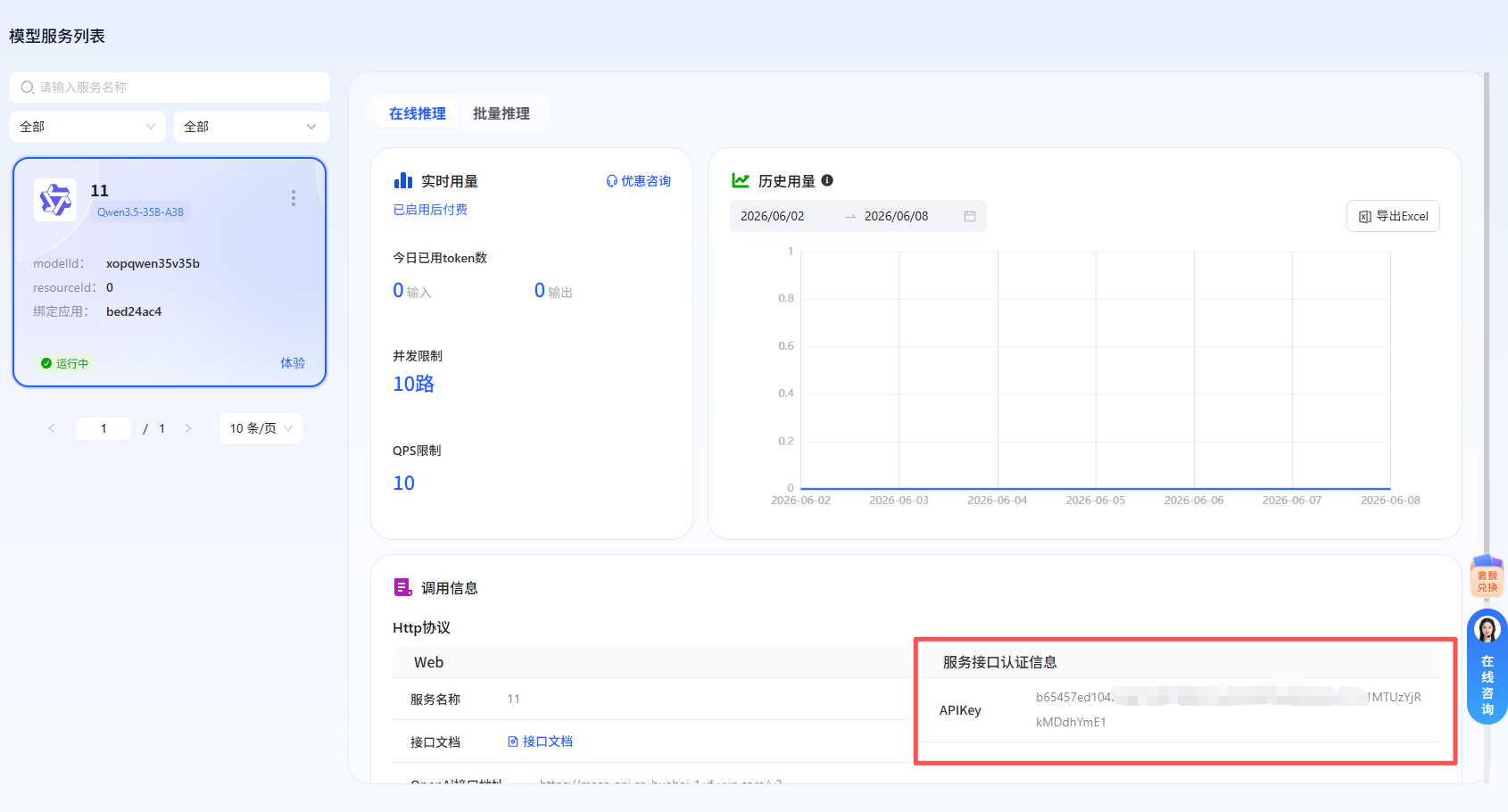Click the real-time usage bar chart icon

coord(403,181)
